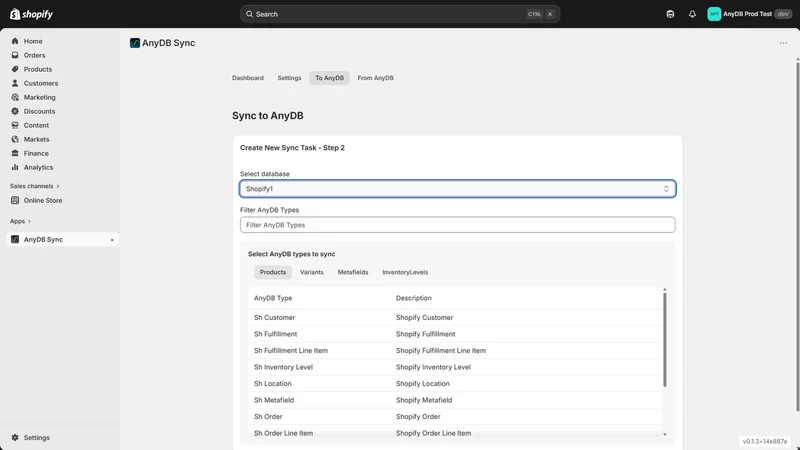
Task: Click the Shopify Location description
Action: point(423,384)
